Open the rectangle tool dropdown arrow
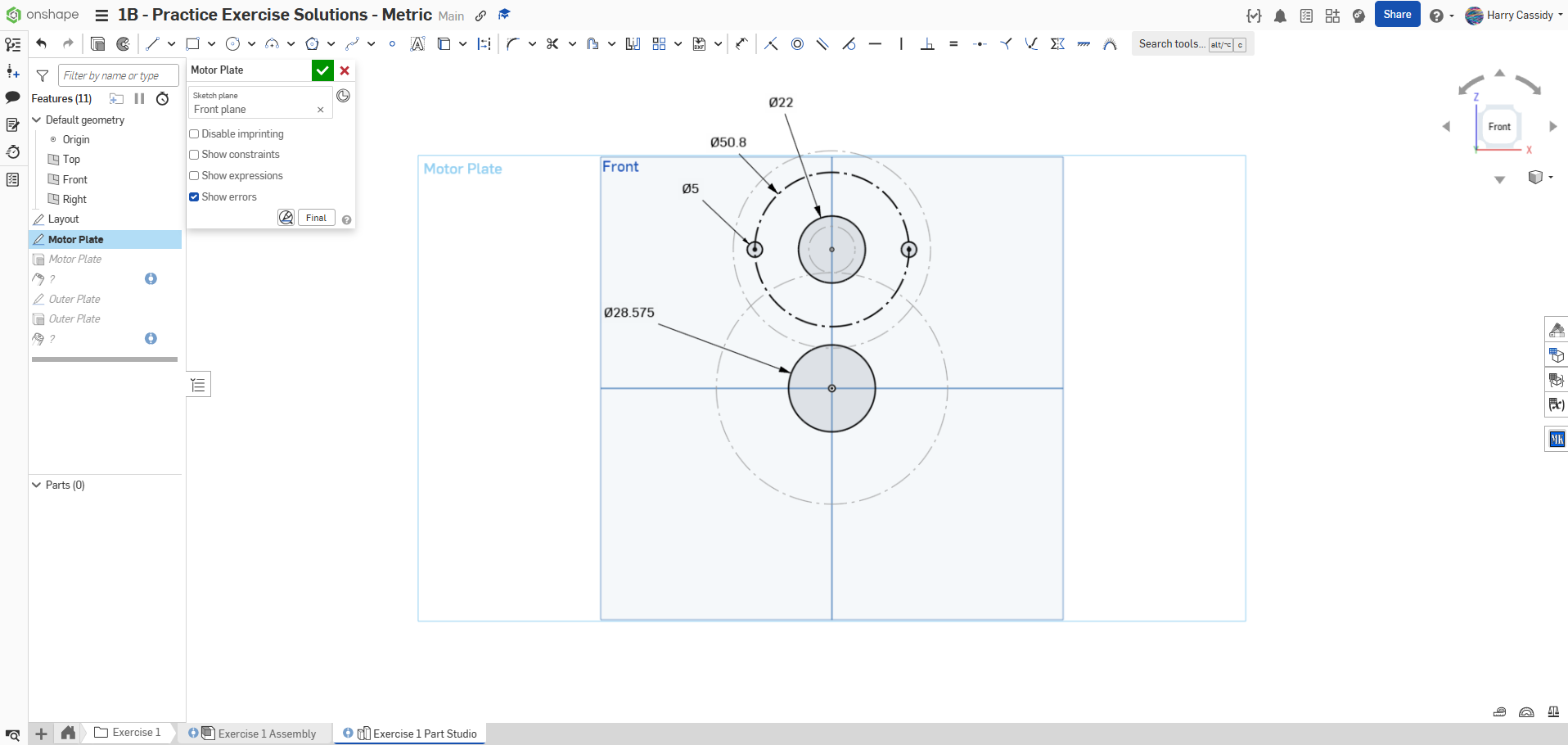Screen dimensions: 1568x745 click(x=211, y=44)
